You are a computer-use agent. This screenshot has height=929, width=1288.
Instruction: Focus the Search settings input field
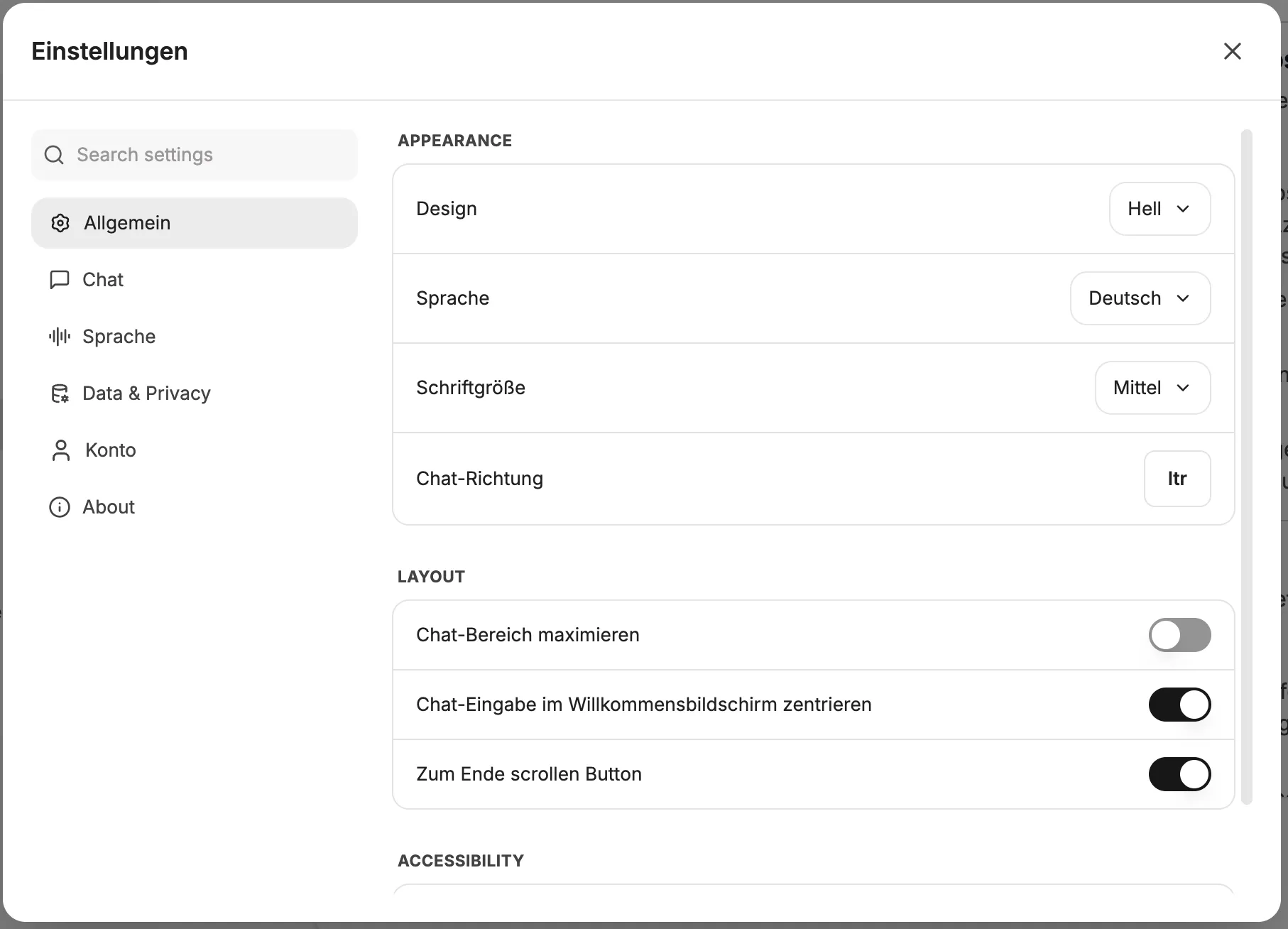pos(195,155)
